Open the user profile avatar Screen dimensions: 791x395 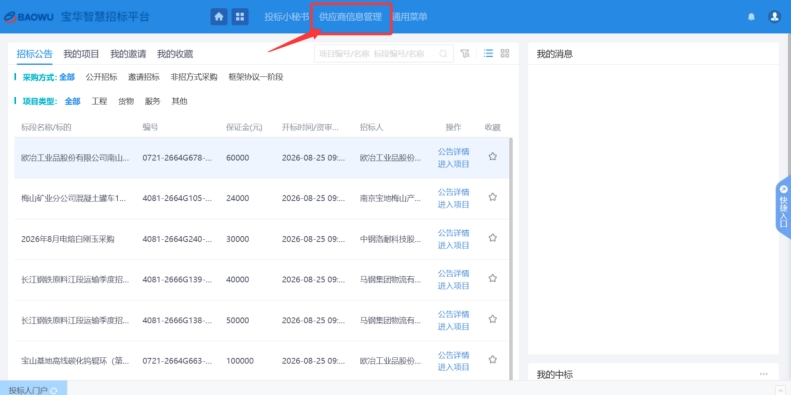[x=774, y=17]
